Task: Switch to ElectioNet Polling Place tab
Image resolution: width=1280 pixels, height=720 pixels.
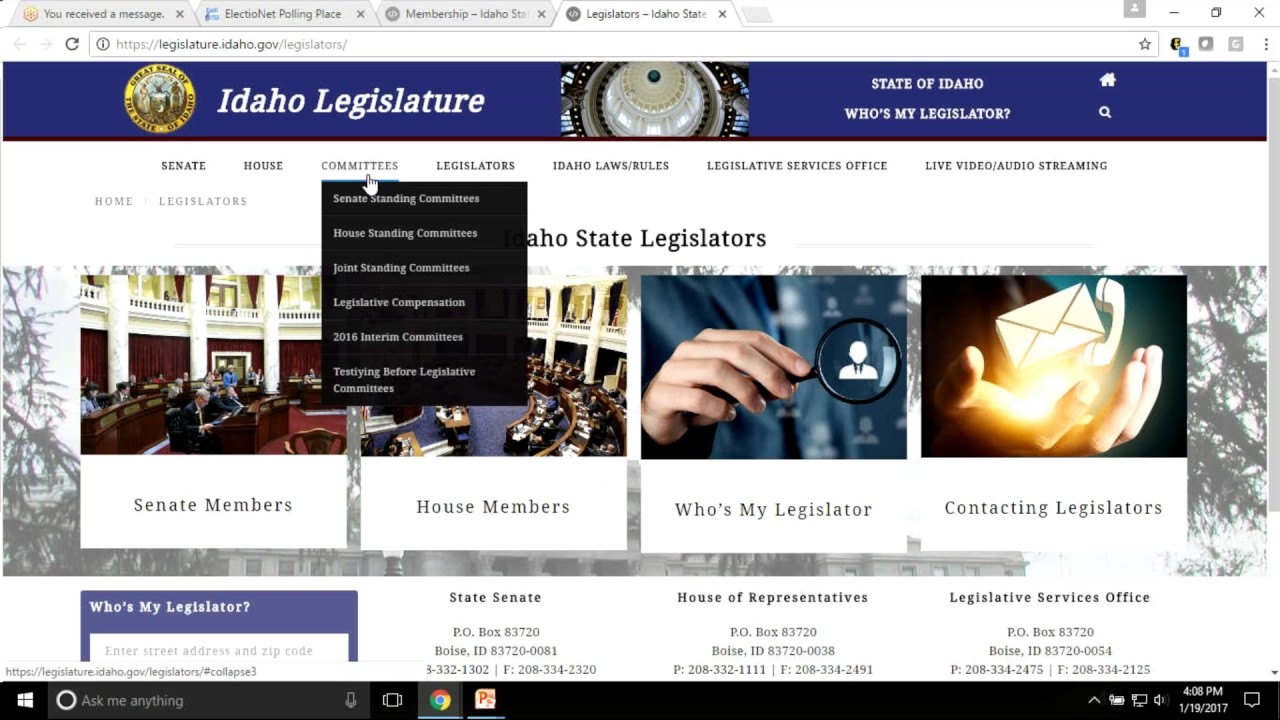Action: tap(284, 14)
